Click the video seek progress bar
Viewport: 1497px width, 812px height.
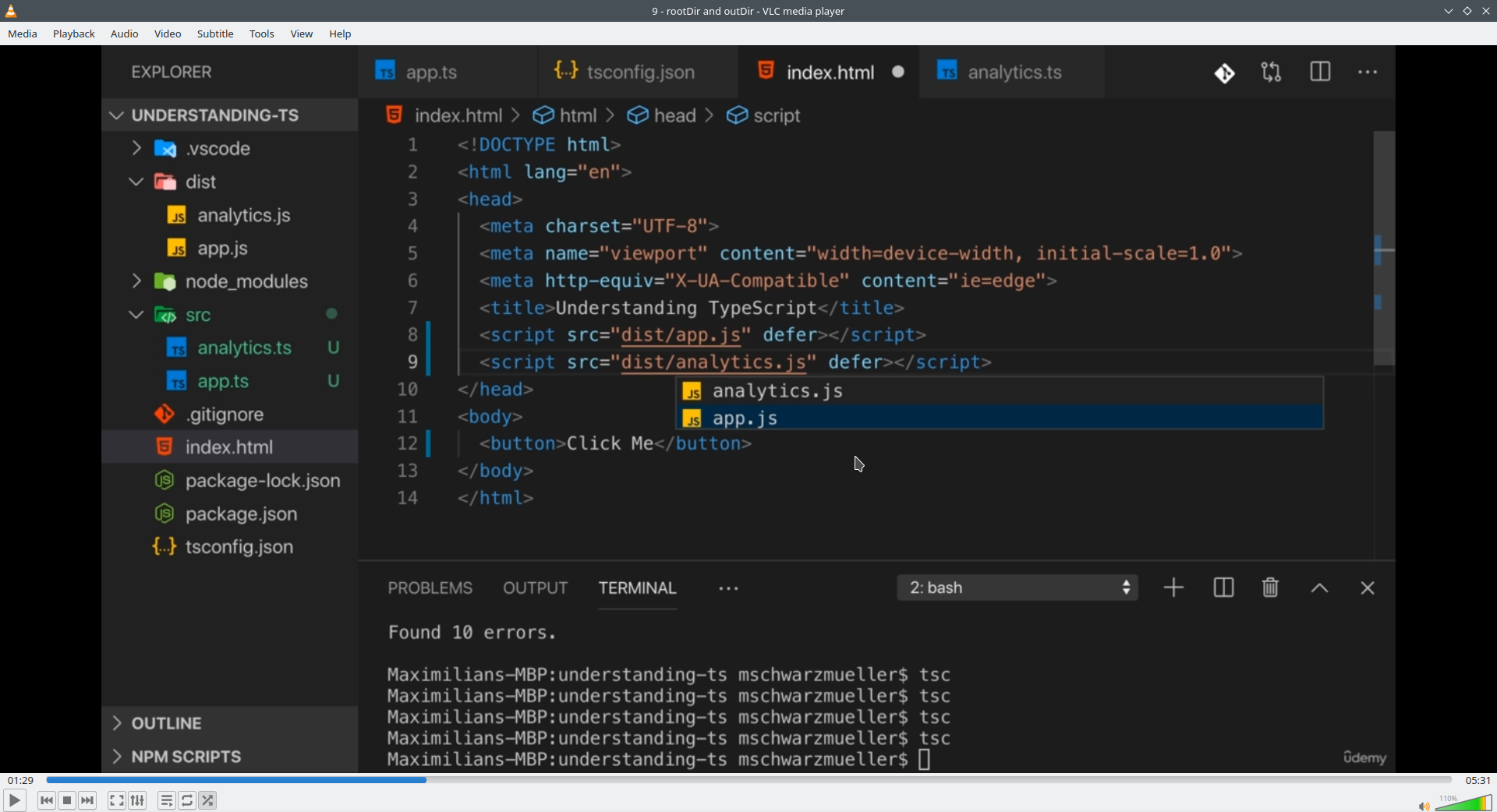coord(748,780)
